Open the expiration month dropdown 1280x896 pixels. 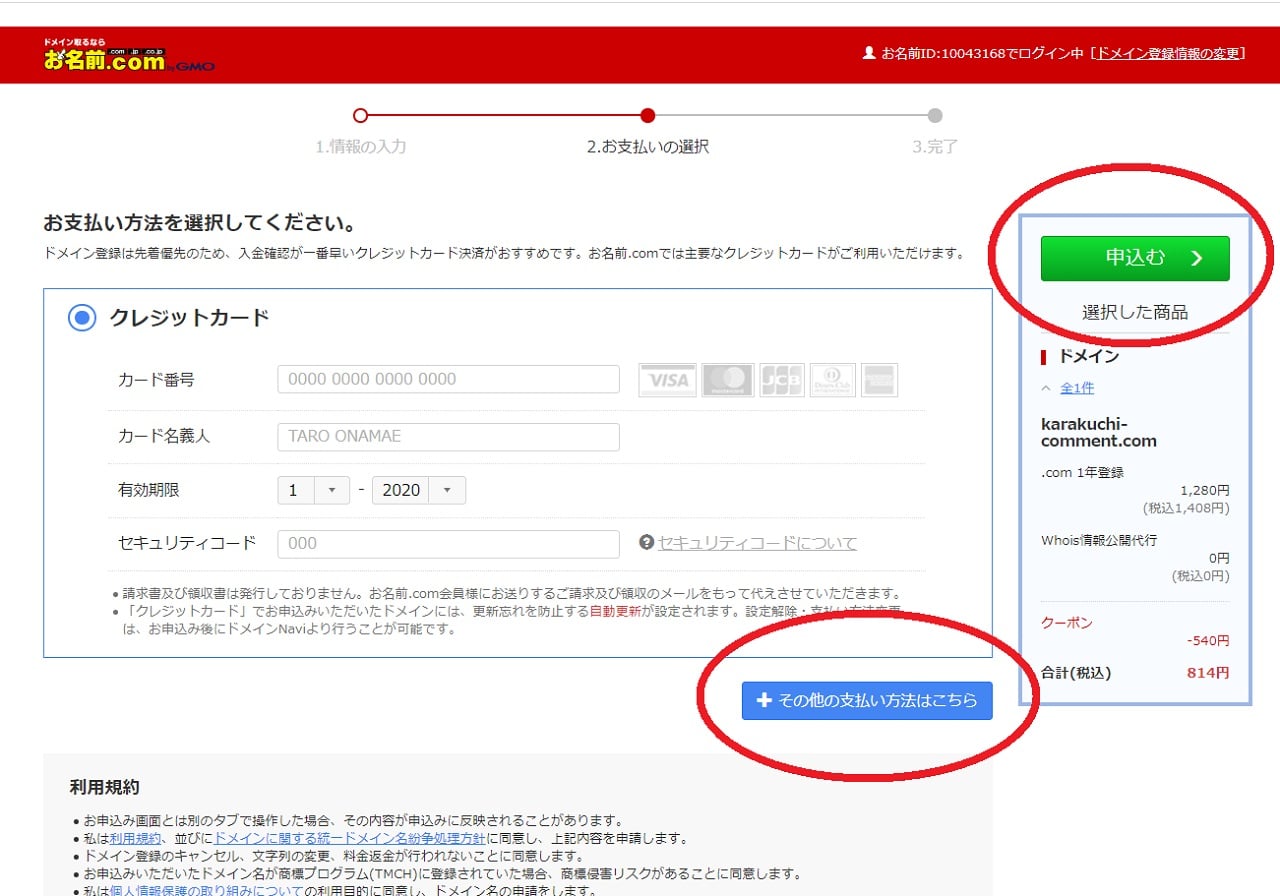coord(313,490)
